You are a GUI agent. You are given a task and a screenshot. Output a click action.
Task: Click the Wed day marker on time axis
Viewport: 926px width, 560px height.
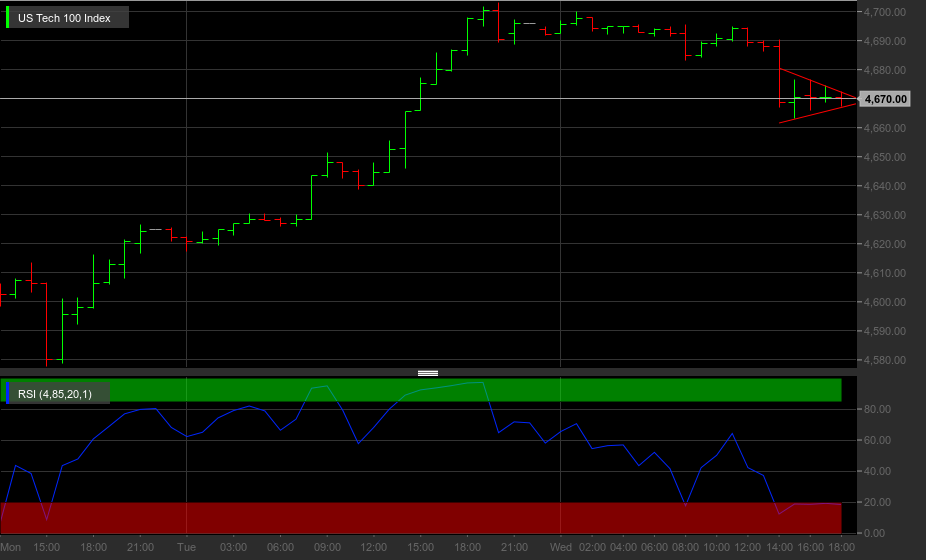pos(560,548)
